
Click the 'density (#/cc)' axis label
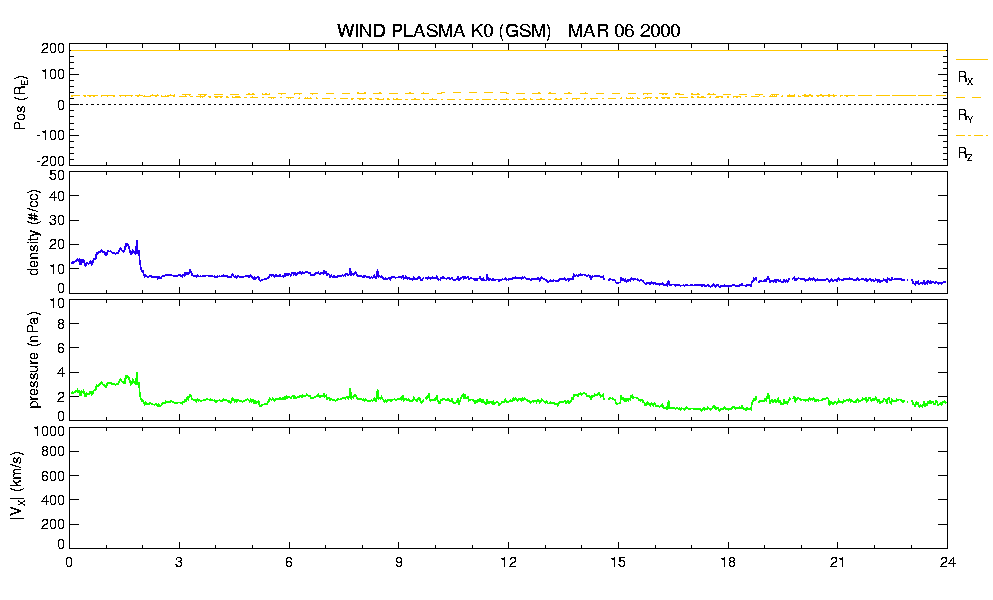pyautogui.click(x=33, y=233)
